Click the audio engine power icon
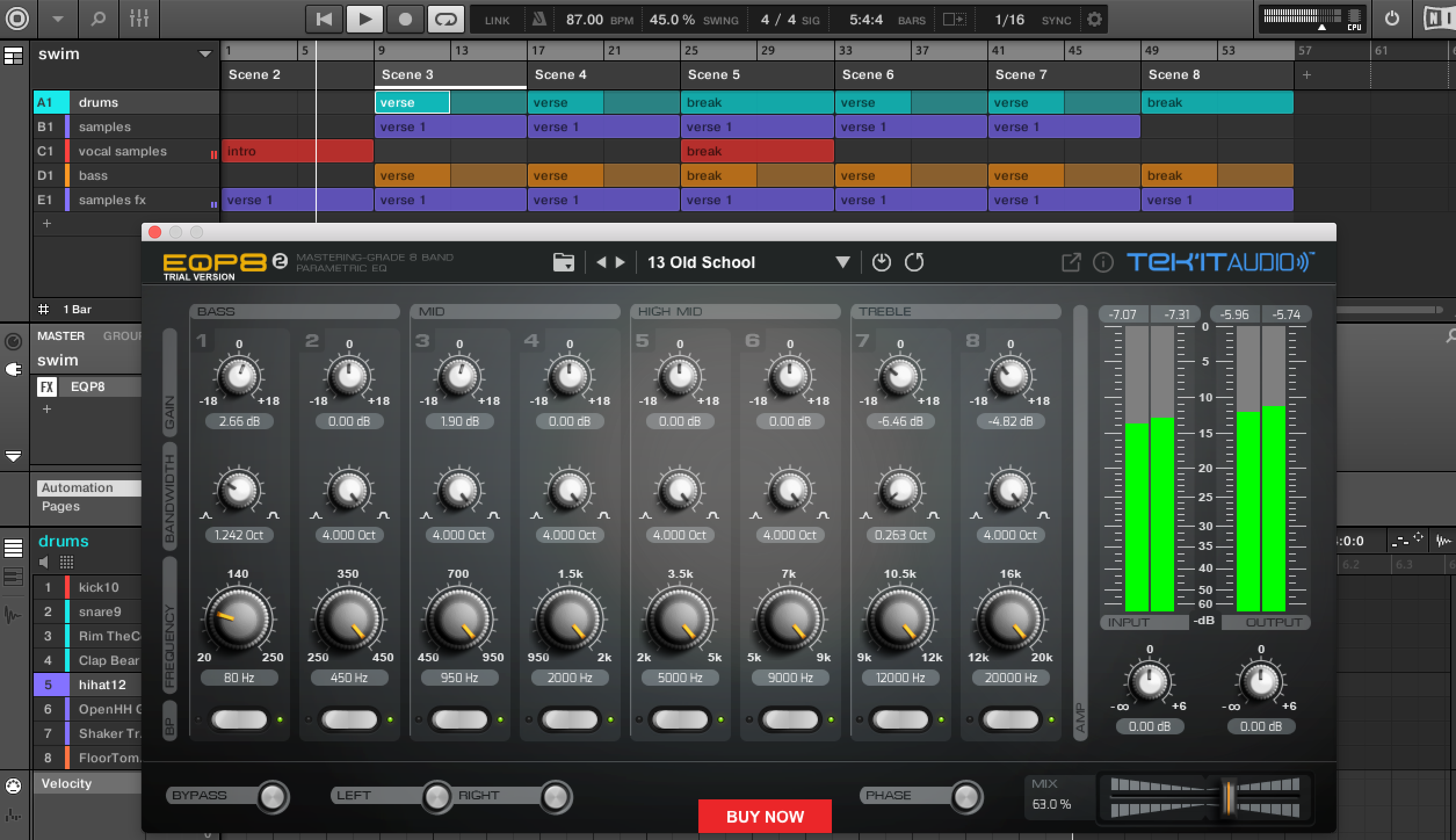Viewport: 1456px width, 840px height. (1392, 19)
